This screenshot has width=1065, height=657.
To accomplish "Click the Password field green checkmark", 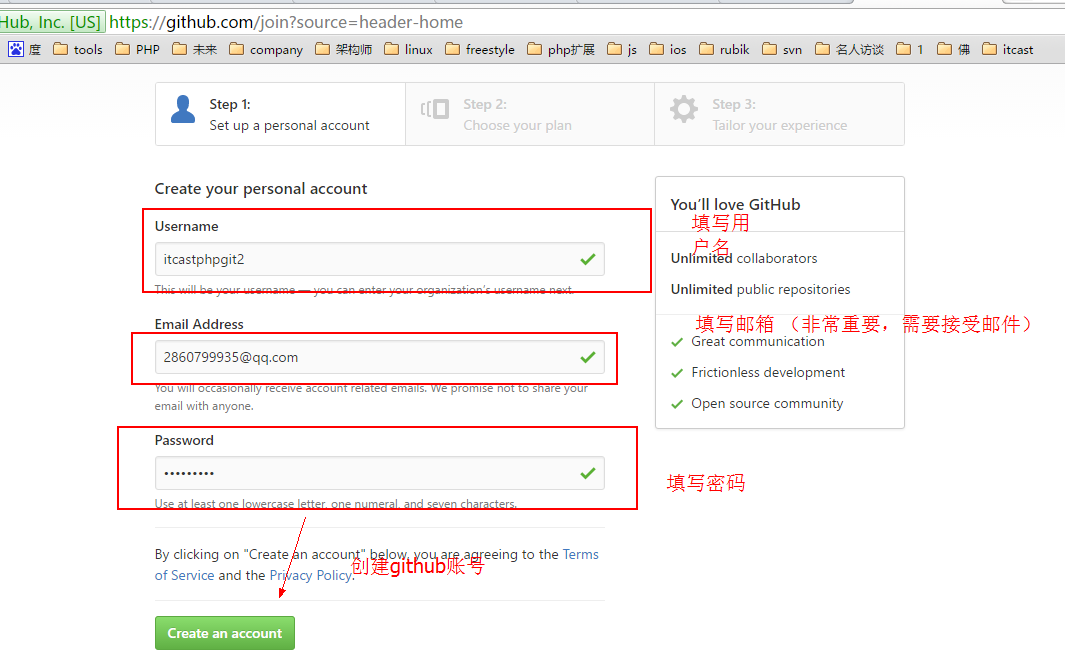I will (588, 473).
